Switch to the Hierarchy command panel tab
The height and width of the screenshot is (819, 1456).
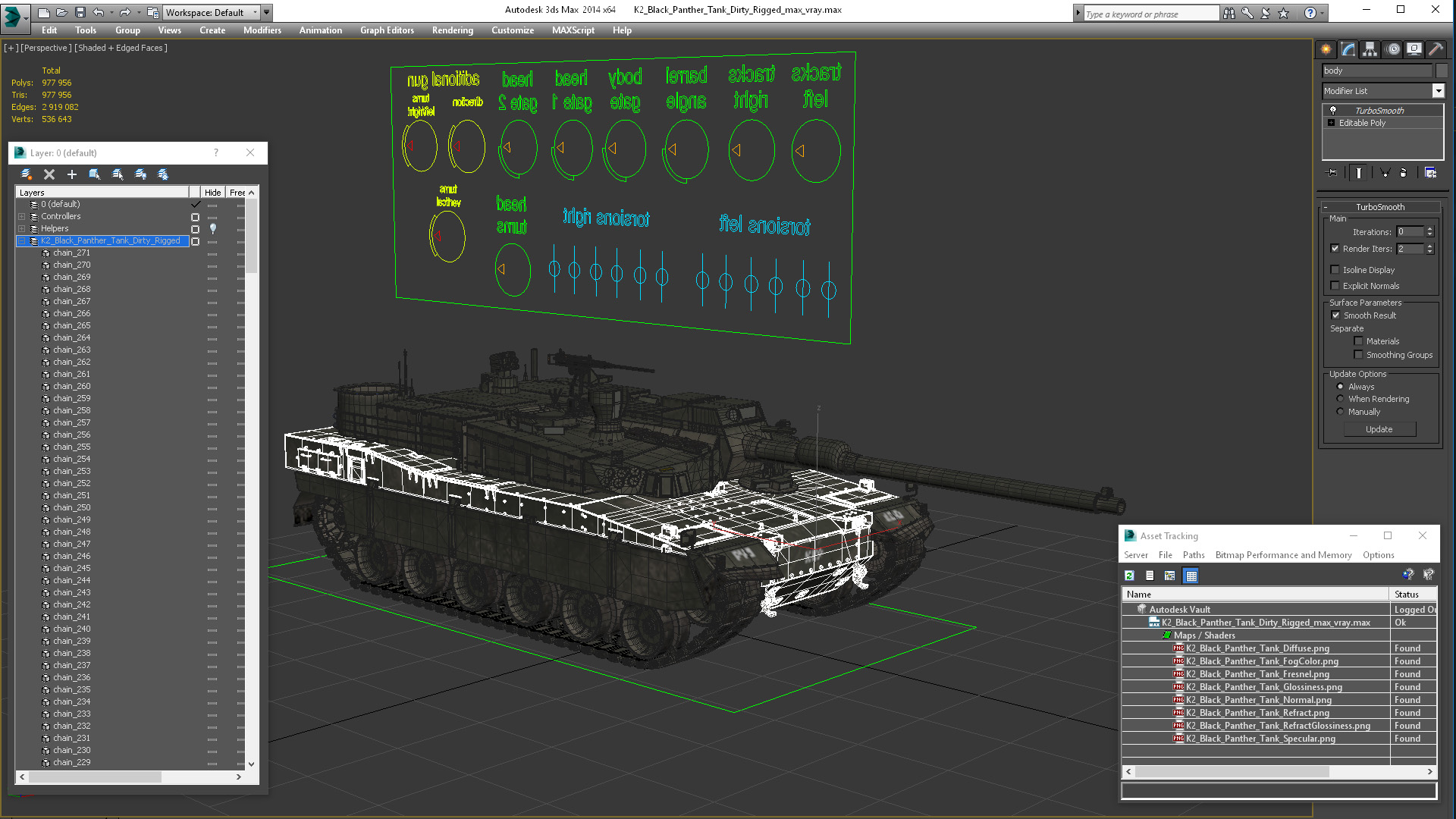pyautogui.click(x=1370, y=49)
